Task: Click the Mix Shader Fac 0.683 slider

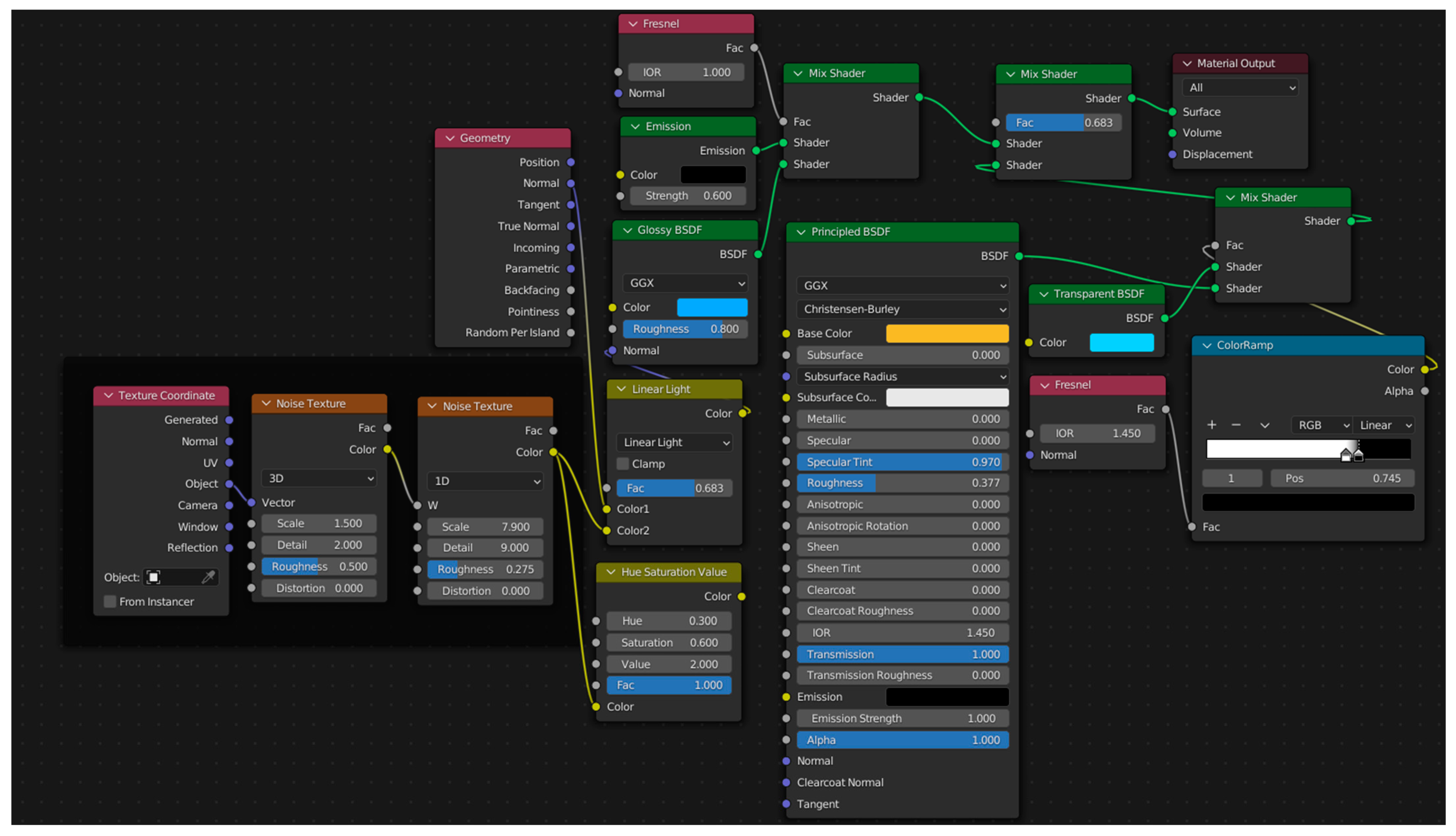Action: click(x=1064, y=123)
